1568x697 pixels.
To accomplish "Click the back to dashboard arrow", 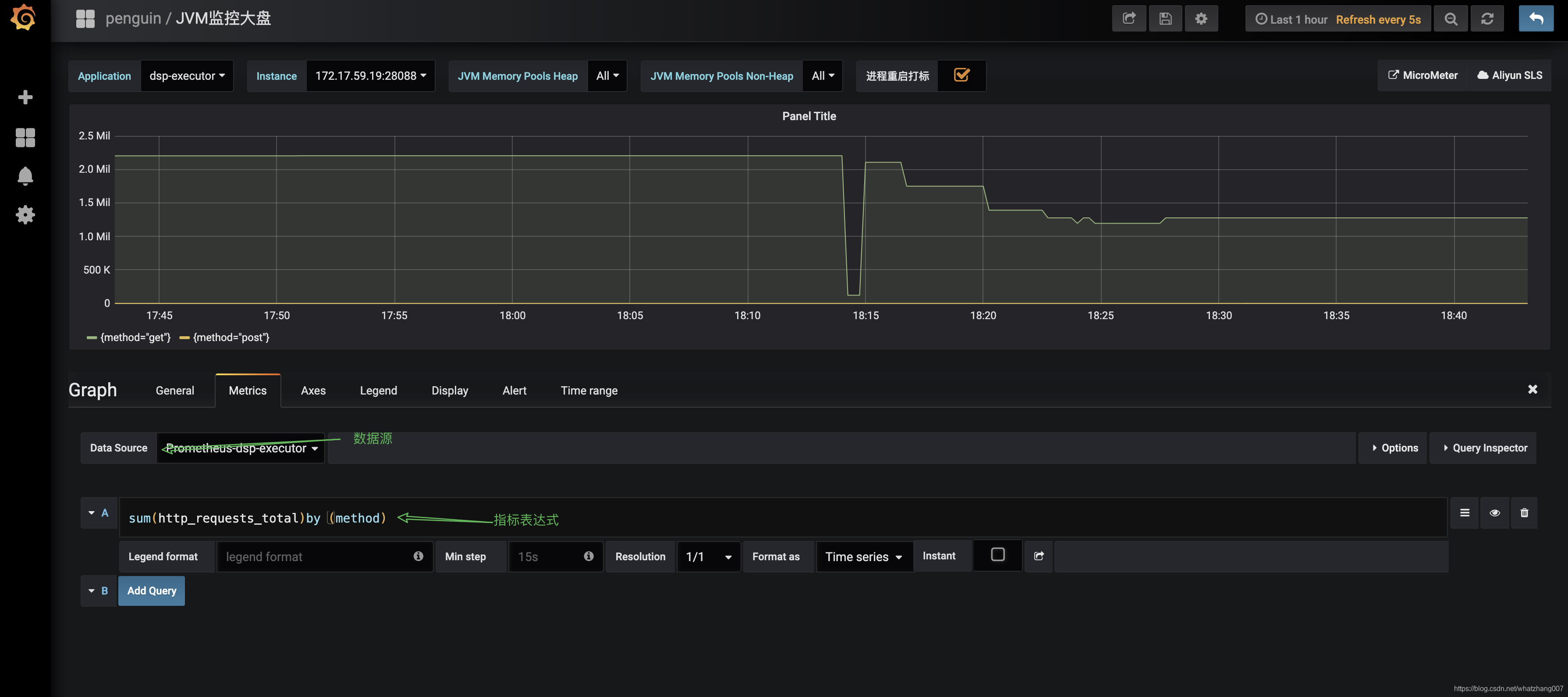I will pyautogui.click(x=1535, y=19).
